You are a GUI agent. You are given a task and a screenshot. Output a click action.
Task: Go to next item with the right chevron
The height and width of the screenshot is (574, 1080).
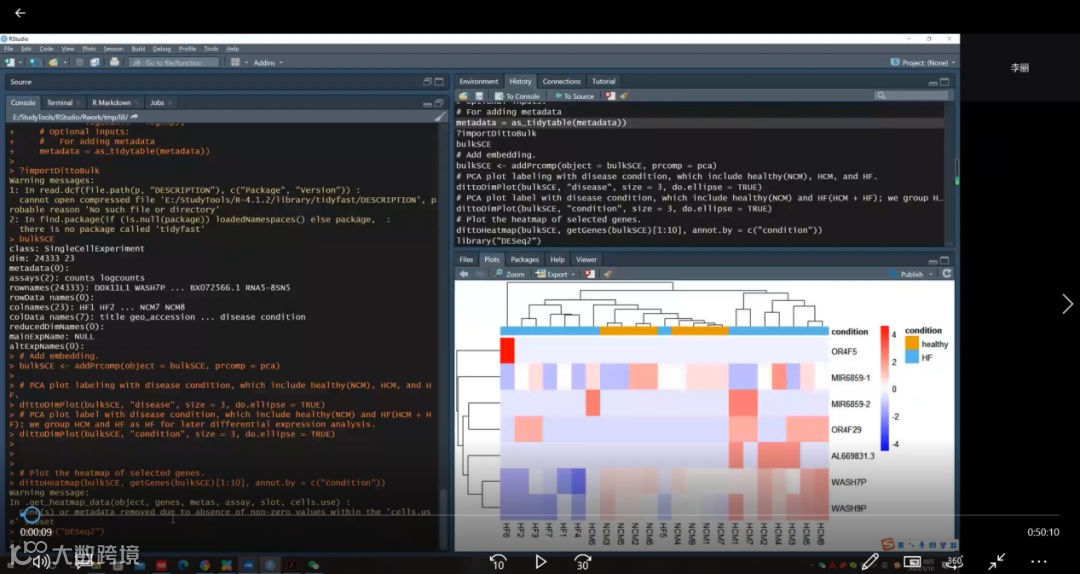click(x=1067, y=303)
